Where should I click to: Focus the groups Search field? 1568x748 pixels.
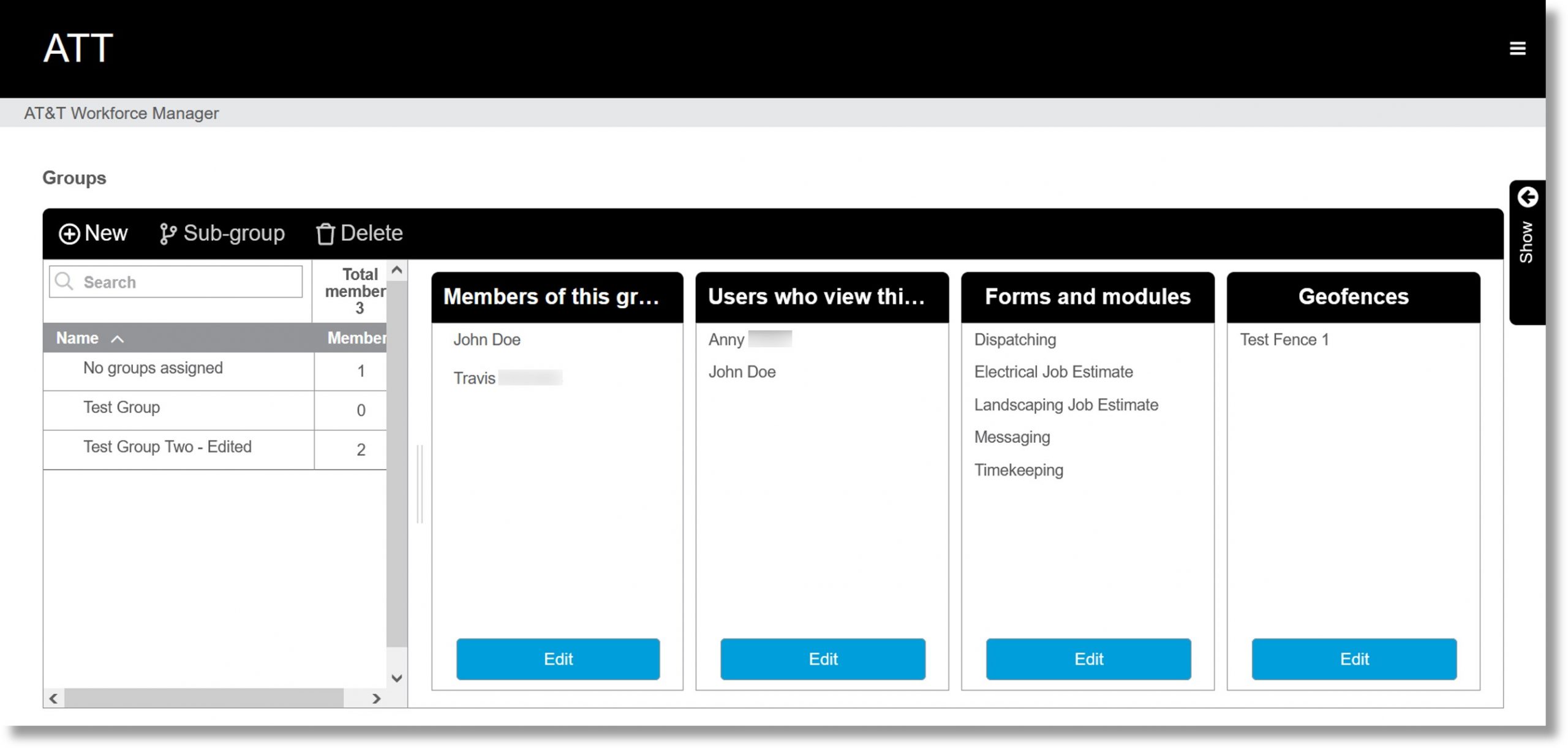coord(176,282)
